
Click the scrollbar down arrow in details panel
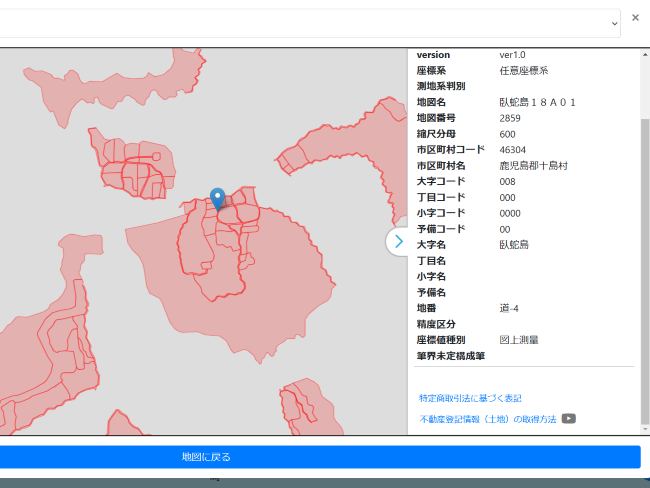pos(645,430)
